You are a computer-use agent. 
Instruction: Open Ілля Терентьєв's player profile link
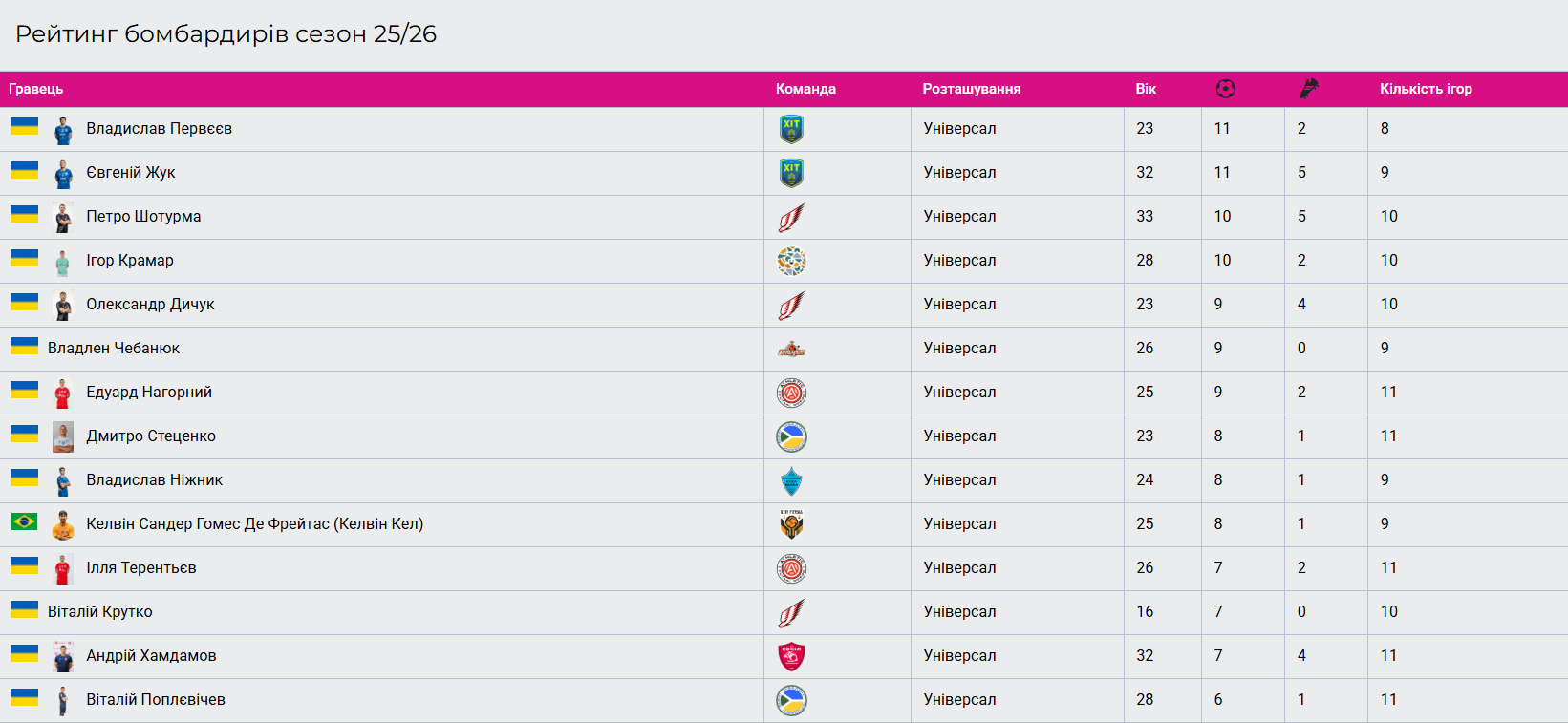tap(141, 568)
